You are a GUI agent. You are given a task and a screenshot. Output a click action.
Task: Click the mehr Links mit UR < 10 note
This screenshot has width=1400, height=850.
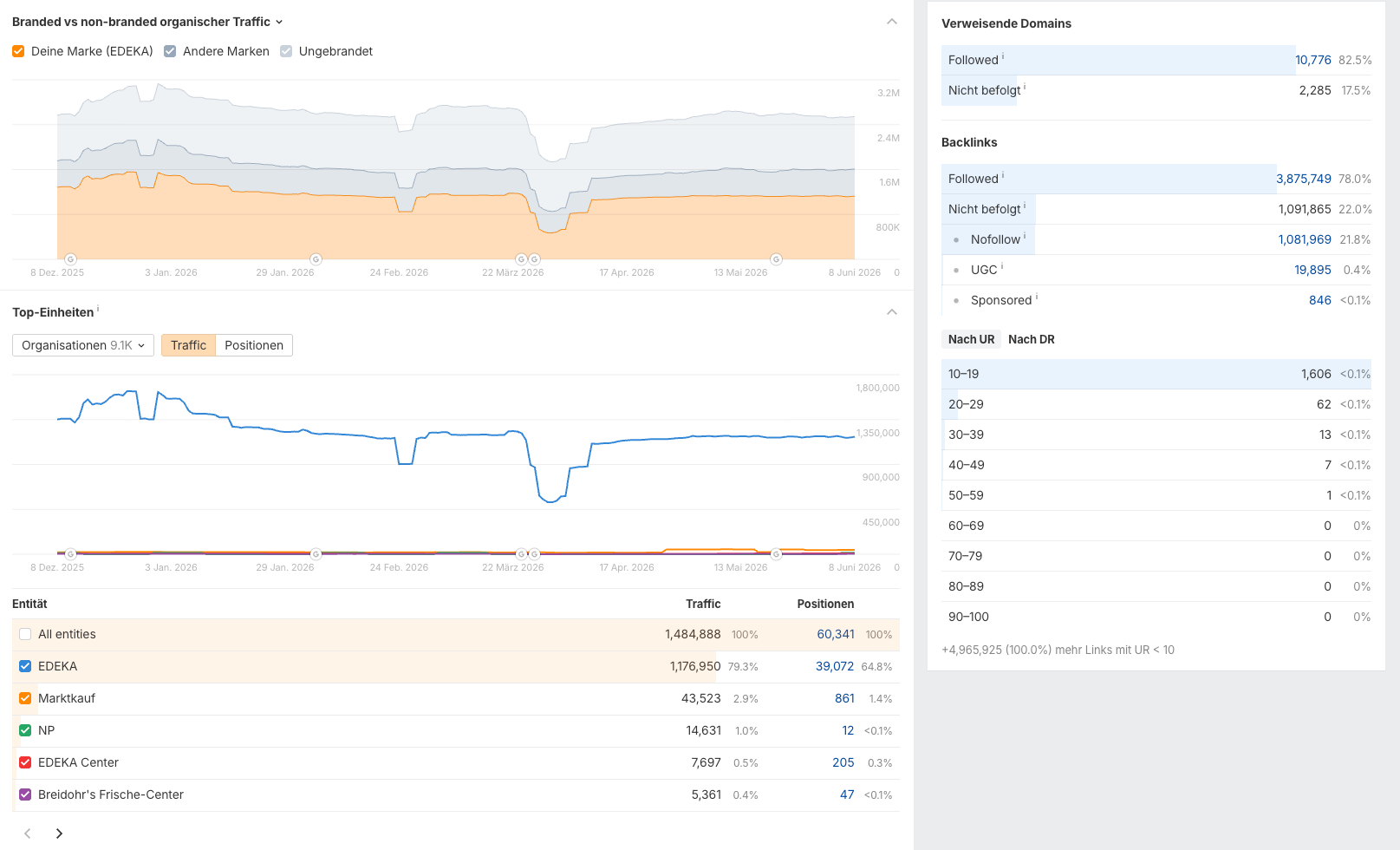(1058, 650)
